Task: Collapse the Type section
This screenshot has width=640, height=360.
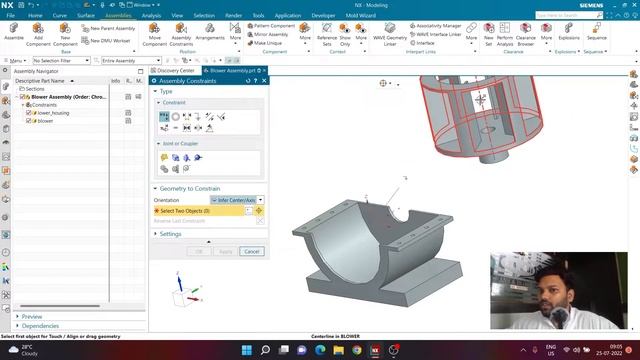Action: click(156, 91)
